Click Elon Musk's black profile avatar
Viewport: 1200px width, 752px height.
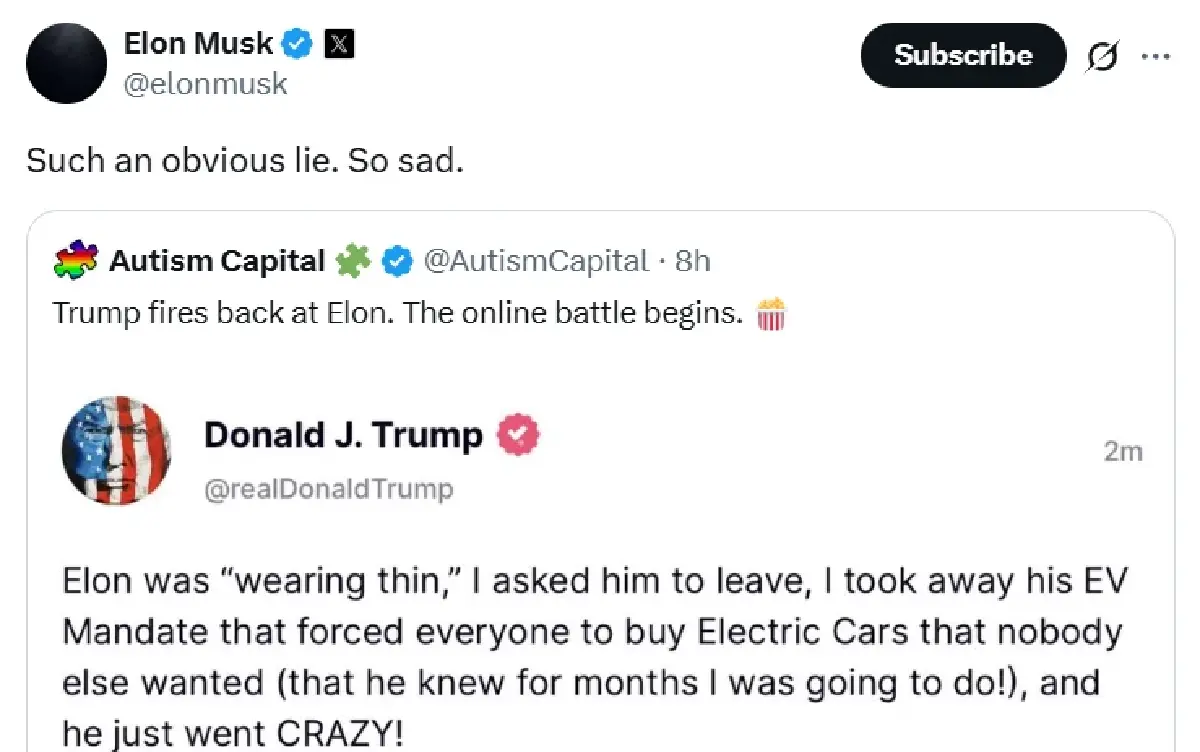point(66,63)
